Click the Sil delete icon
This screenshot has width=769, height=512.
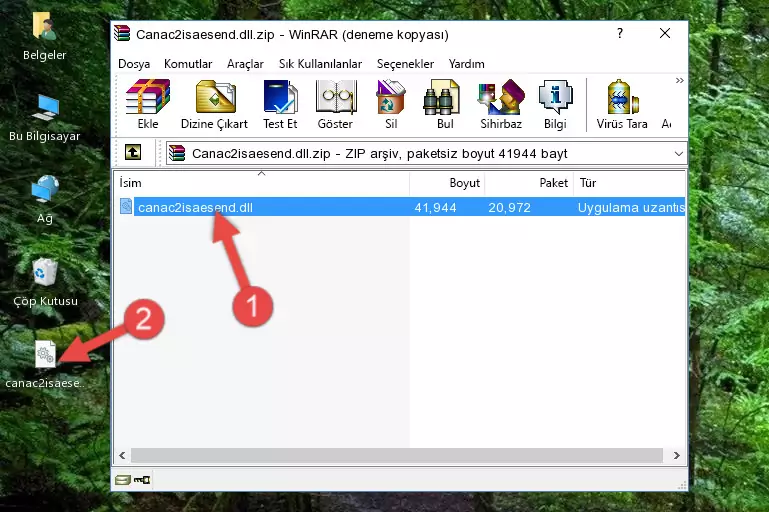point(391,104)
